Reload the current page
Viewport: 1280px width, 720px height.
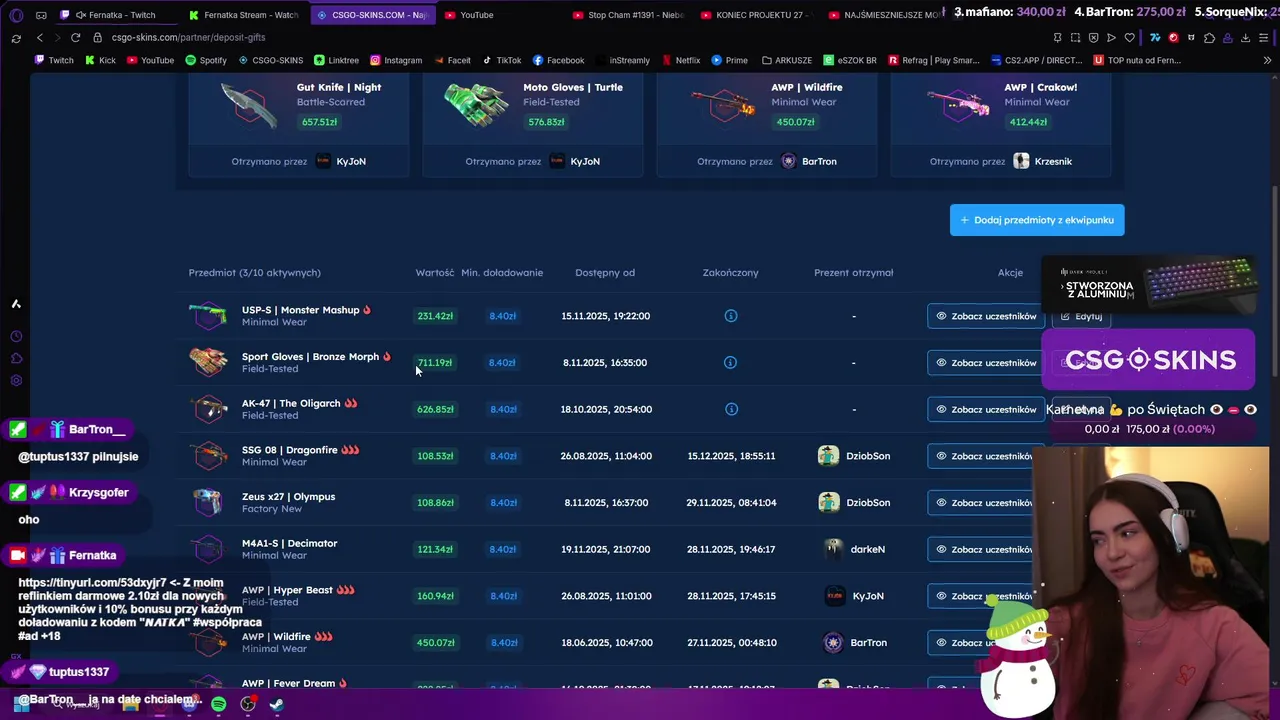point(75,37)
